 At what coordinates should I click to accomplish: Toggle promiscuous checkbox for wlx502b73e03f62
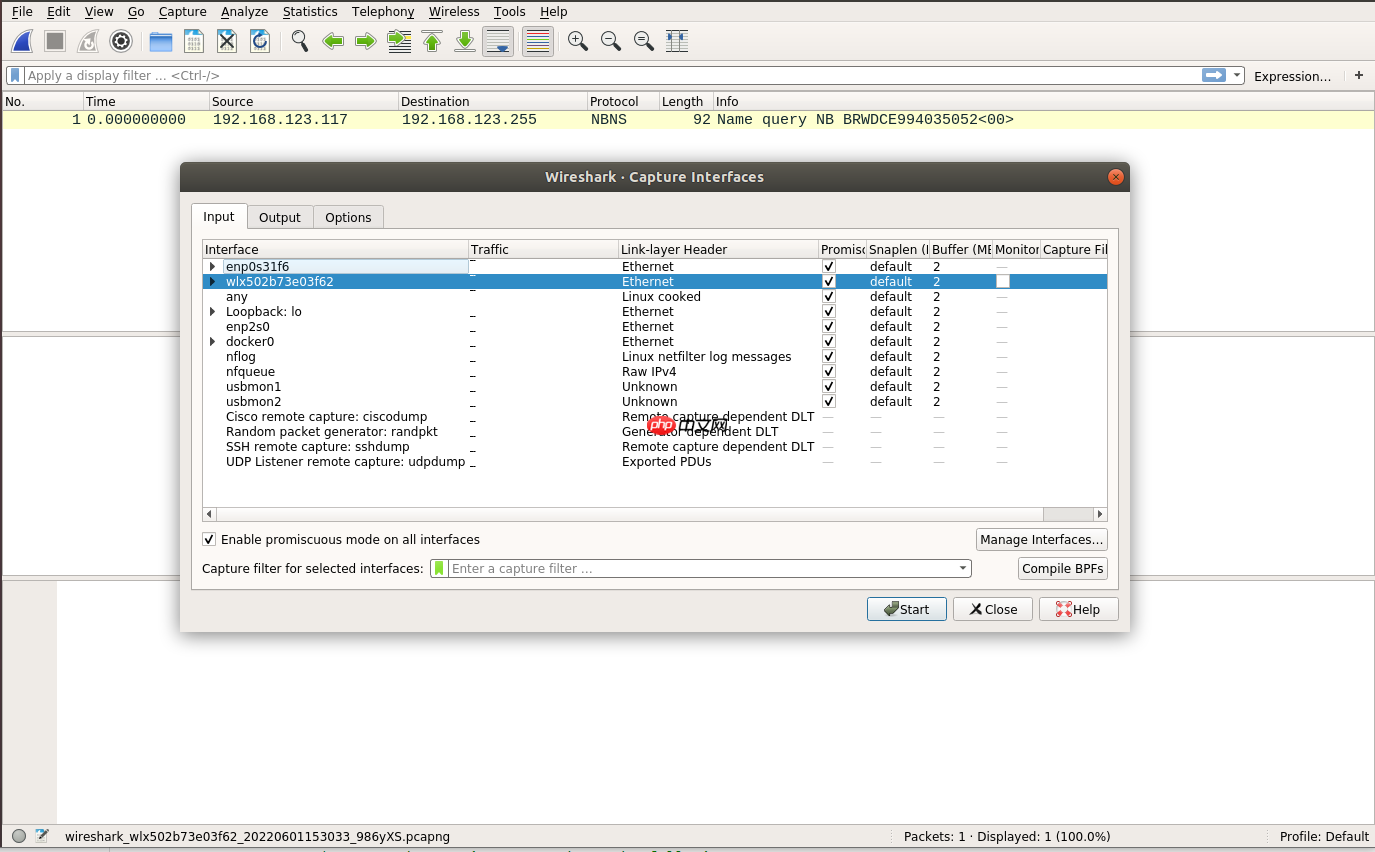(x=828, y=282)
